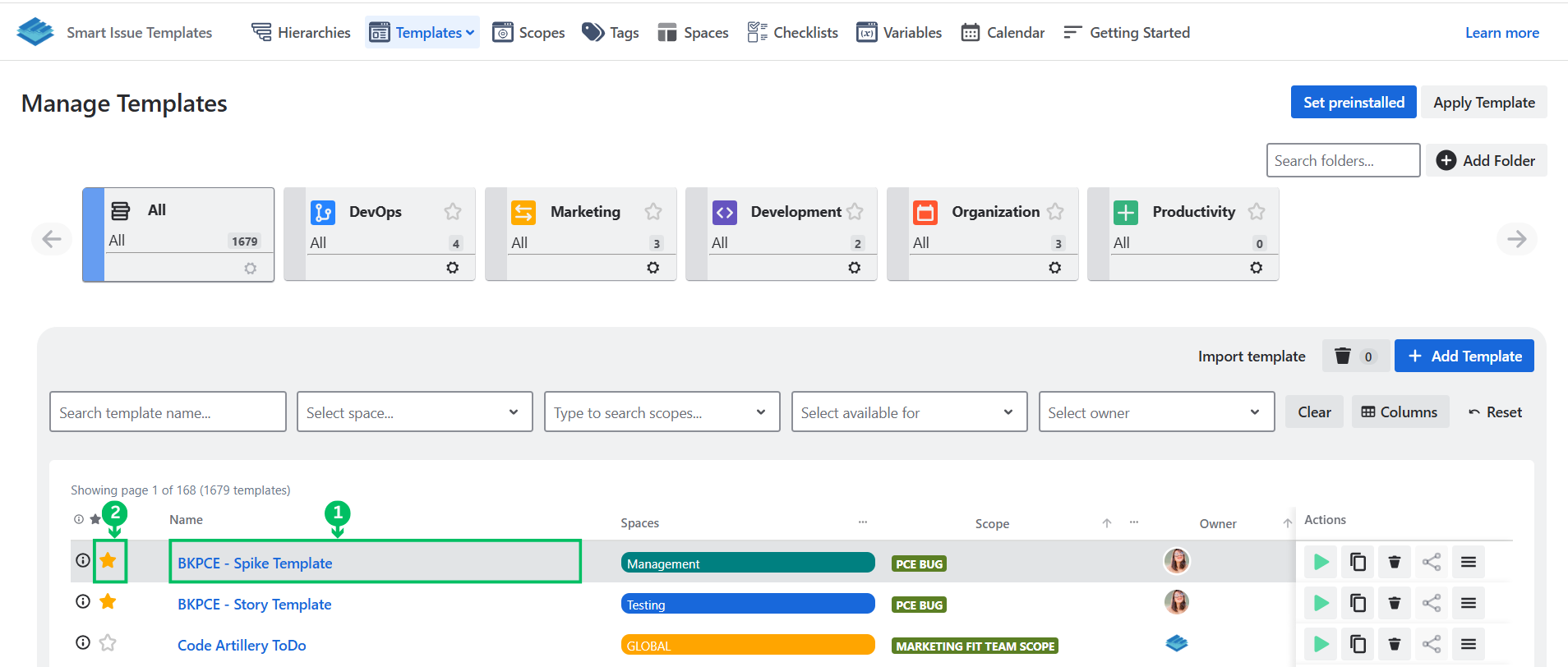This screenshot has width=1568, height=667.
Task: Delete the BKPCE - Story Template via trash icon
Action: pyautogui.click(x=1395, y=603)
